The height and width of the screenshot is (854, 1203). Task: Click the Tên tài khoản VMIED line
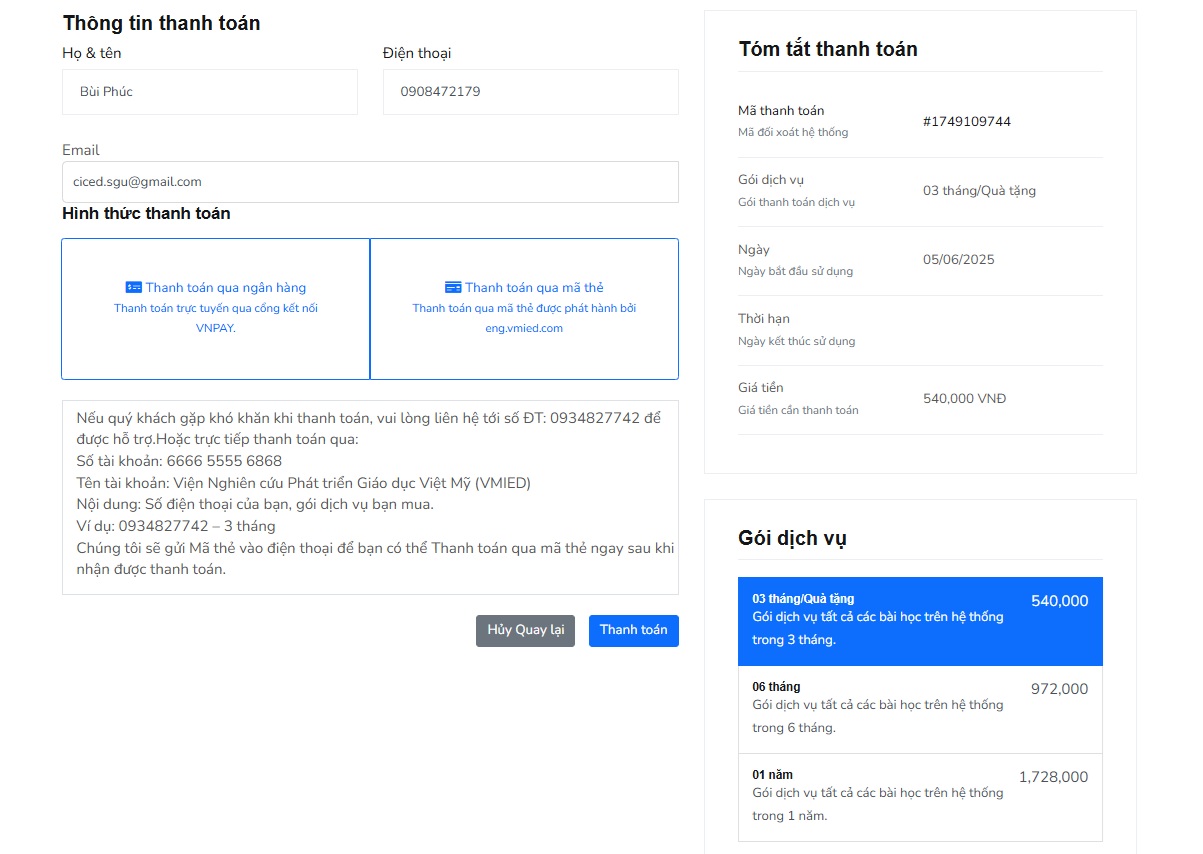tap(304, 483)
